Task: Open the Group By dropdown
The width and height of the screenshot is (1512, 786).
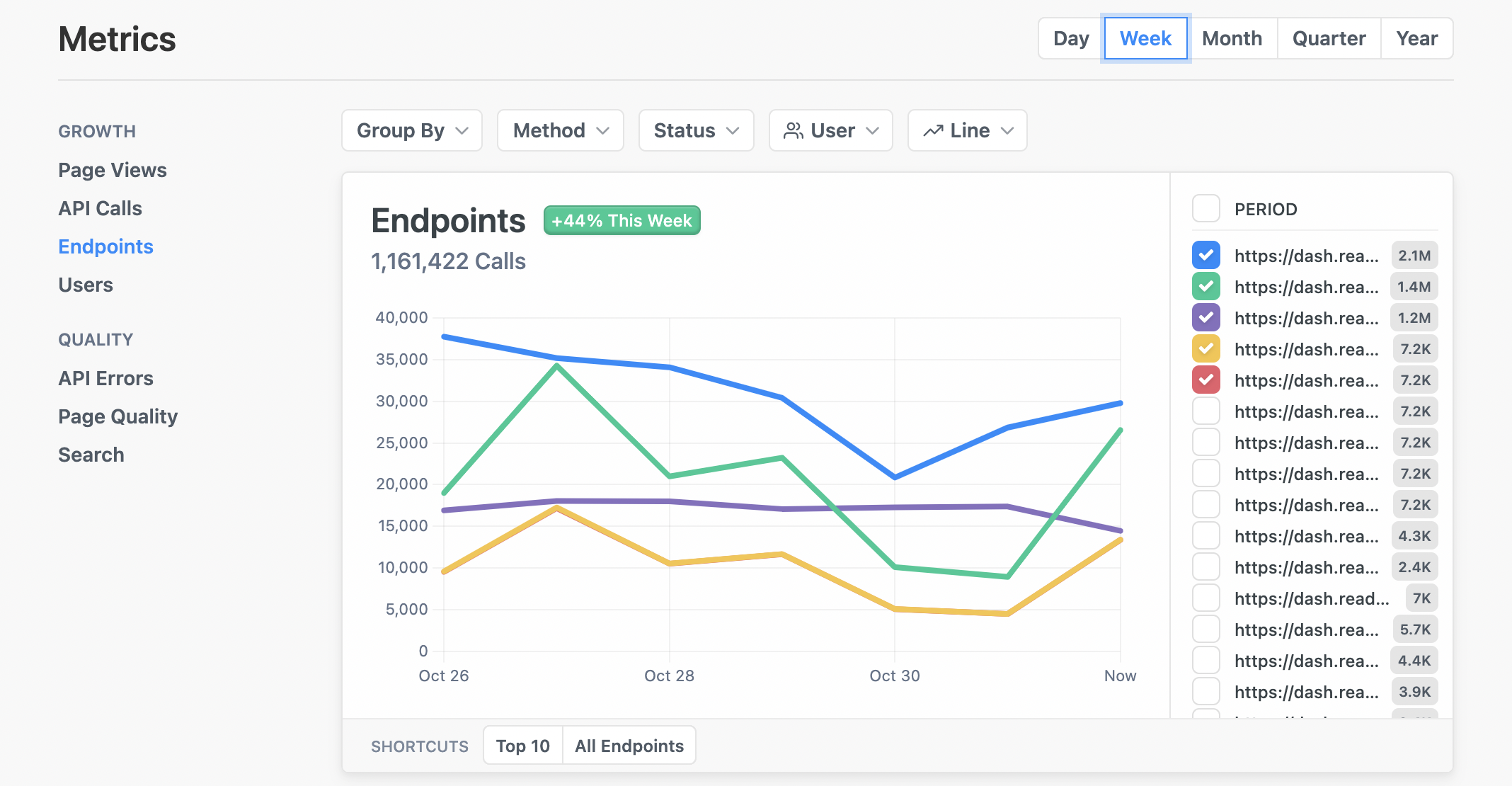Action: pos(412,130)
